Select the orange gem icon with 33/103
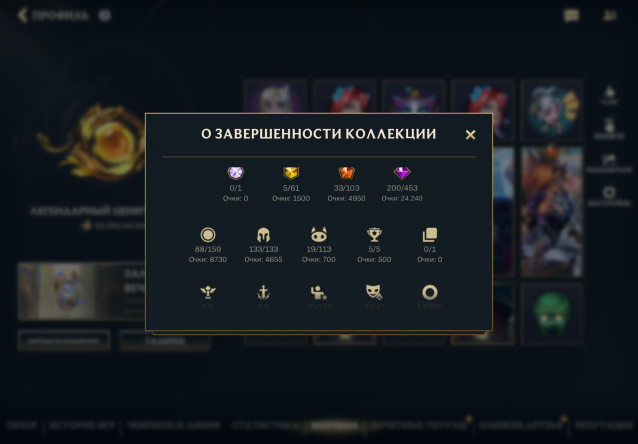The width and height of the screenshot is (638, 444). (x=347, y=173)
